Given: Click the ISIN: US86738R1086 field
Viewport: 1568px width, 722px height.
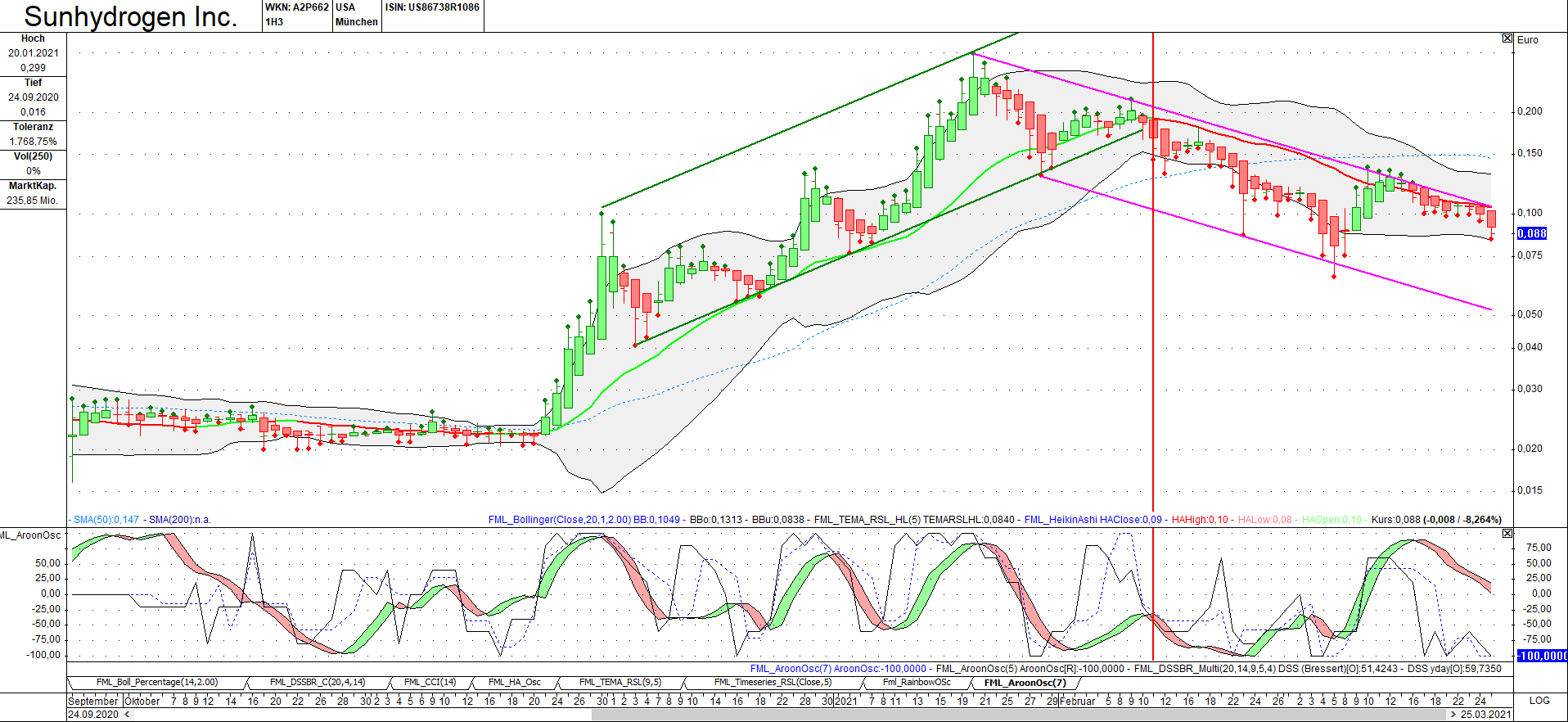Looking at the screenshot, I should point(432,7).
